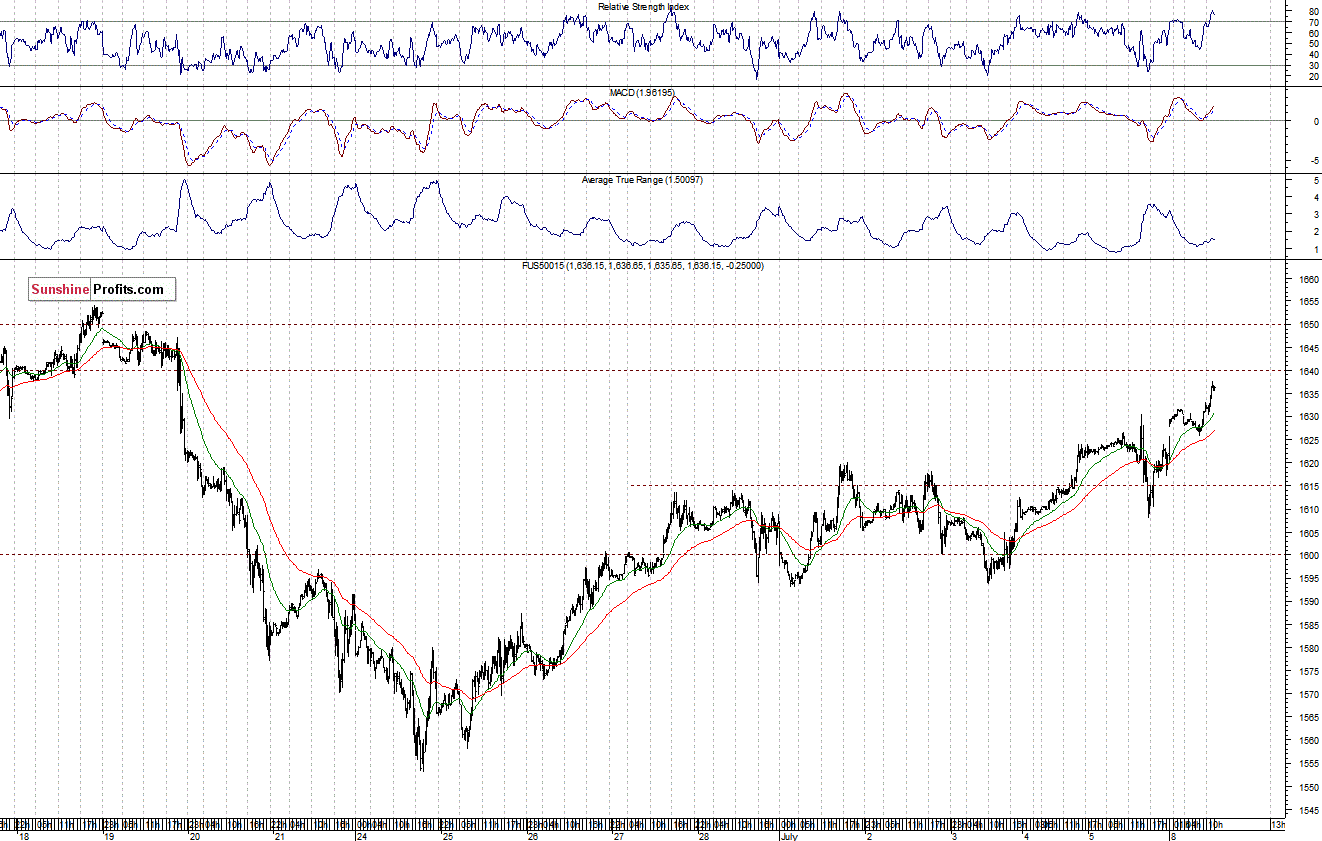Select the Relative Strength Index panel title
The height and width of the screenshot is (841, 1322).
(x=644, y=6)
